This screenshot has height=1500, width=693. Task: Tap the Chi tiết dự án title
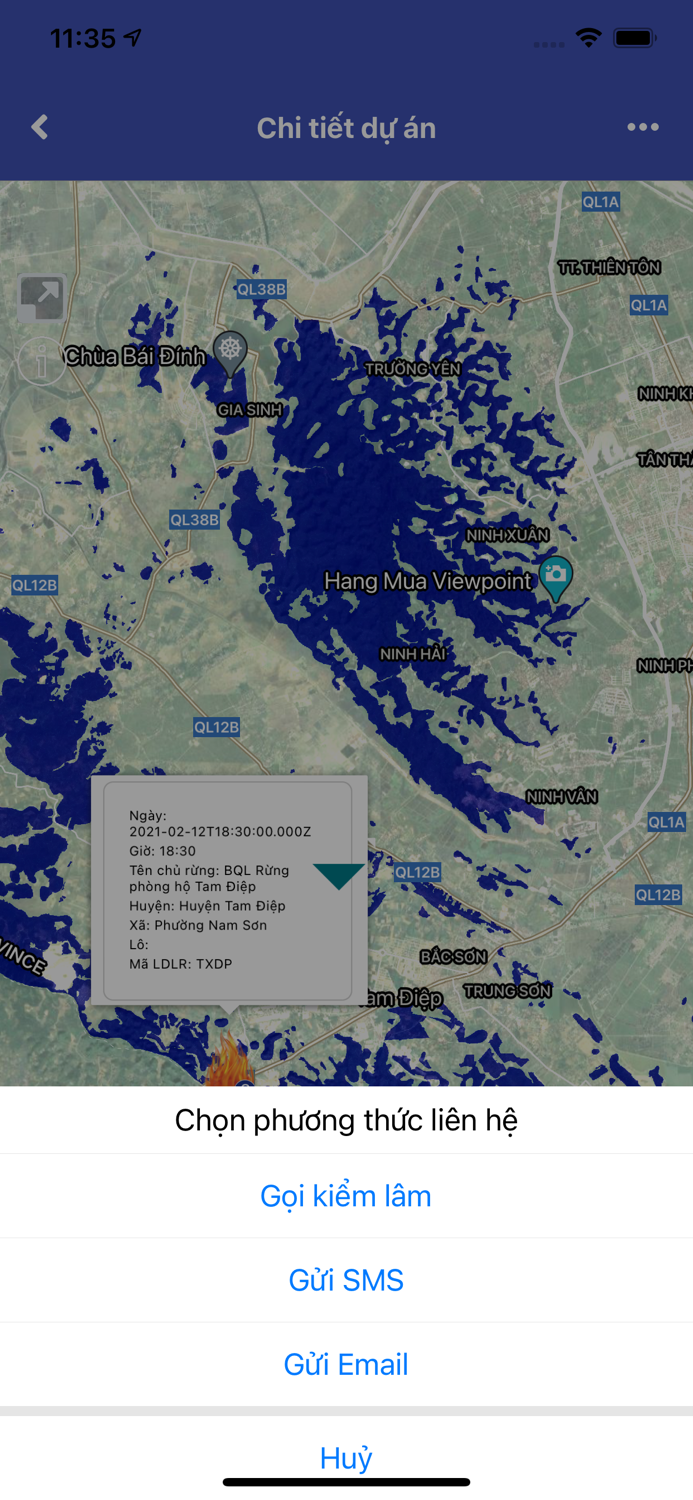pos(346,128)
